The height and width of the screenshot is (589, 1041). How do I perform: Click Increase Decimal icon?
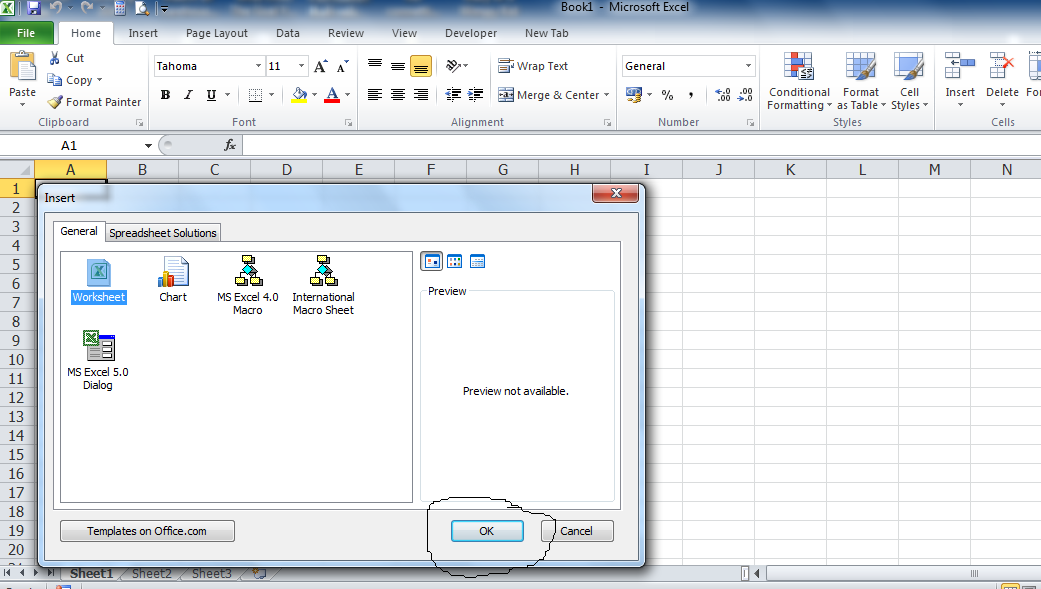(722, 95)
